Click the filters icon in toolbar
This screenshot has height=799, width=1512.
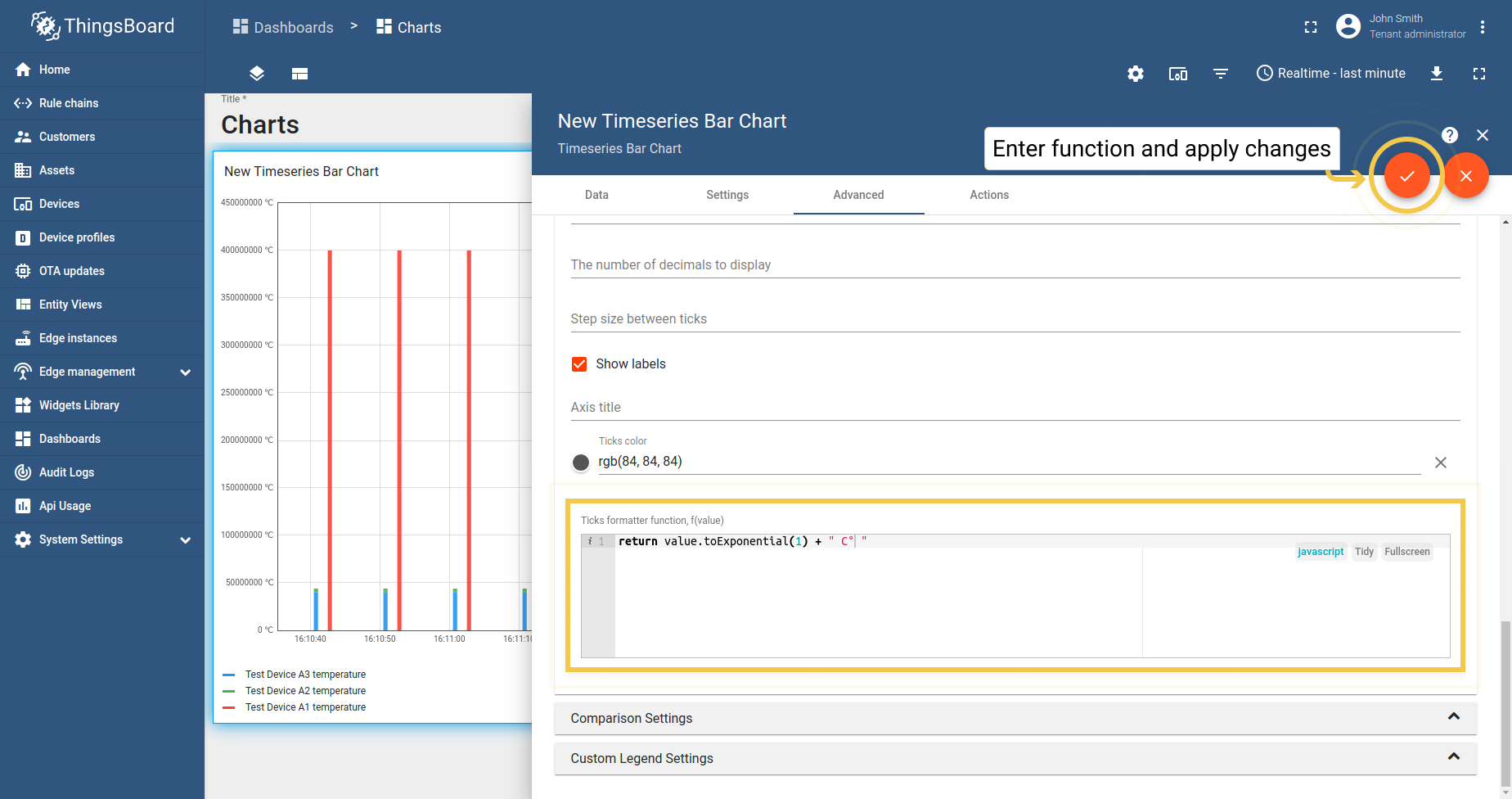pos(1220,74)
